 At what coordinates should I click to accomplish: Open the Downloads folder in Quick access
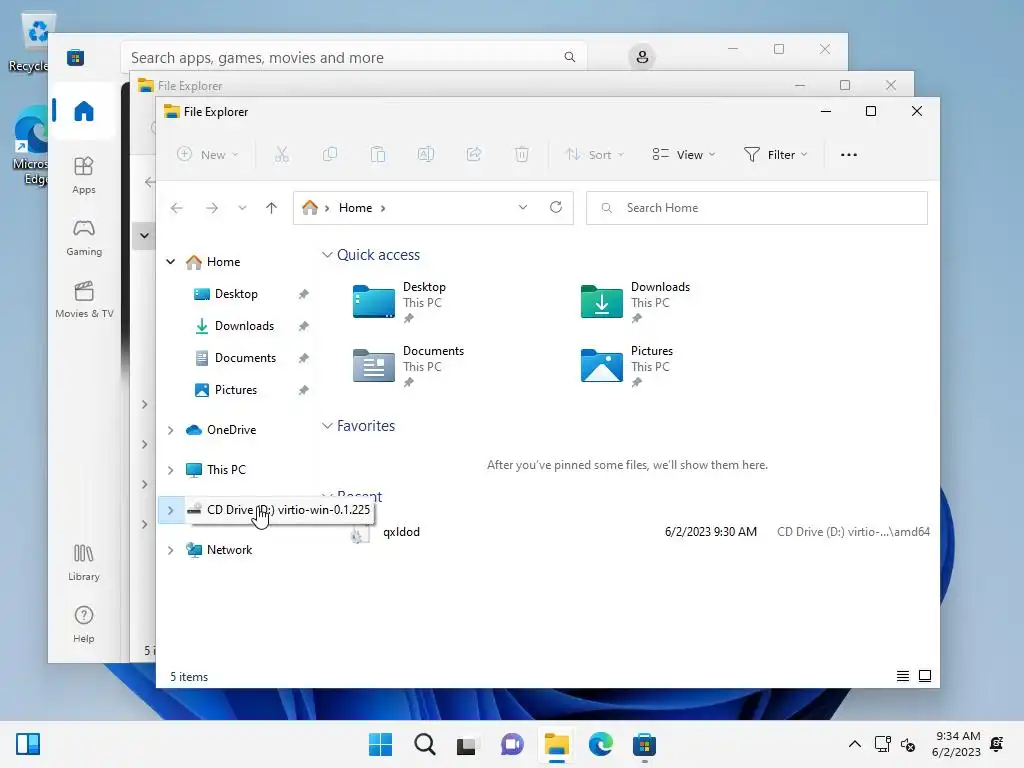tap(635, 302)
